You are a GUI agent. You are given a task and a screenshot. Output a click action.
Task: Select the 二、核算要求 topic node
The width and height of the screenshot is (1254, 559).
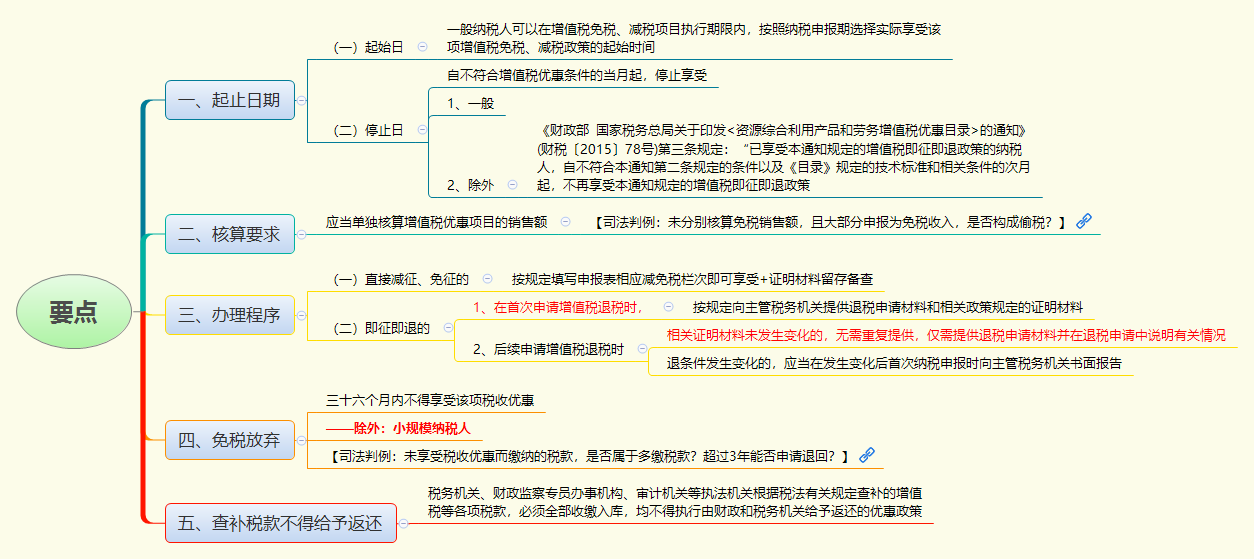point(229,235)
